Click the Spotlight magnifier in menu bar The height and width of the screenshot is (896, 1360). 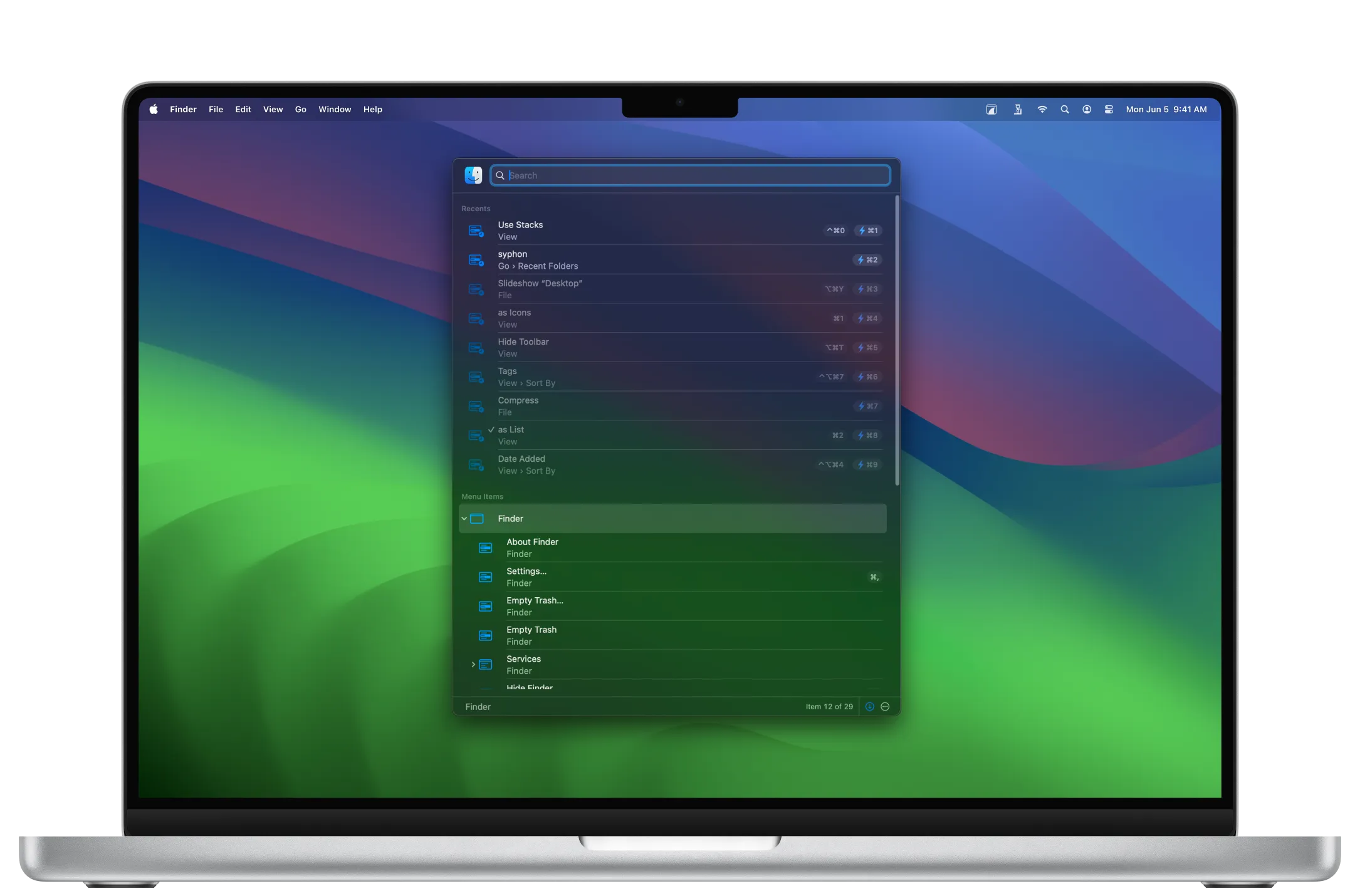pyautogui.click(x=1064, y=109)
